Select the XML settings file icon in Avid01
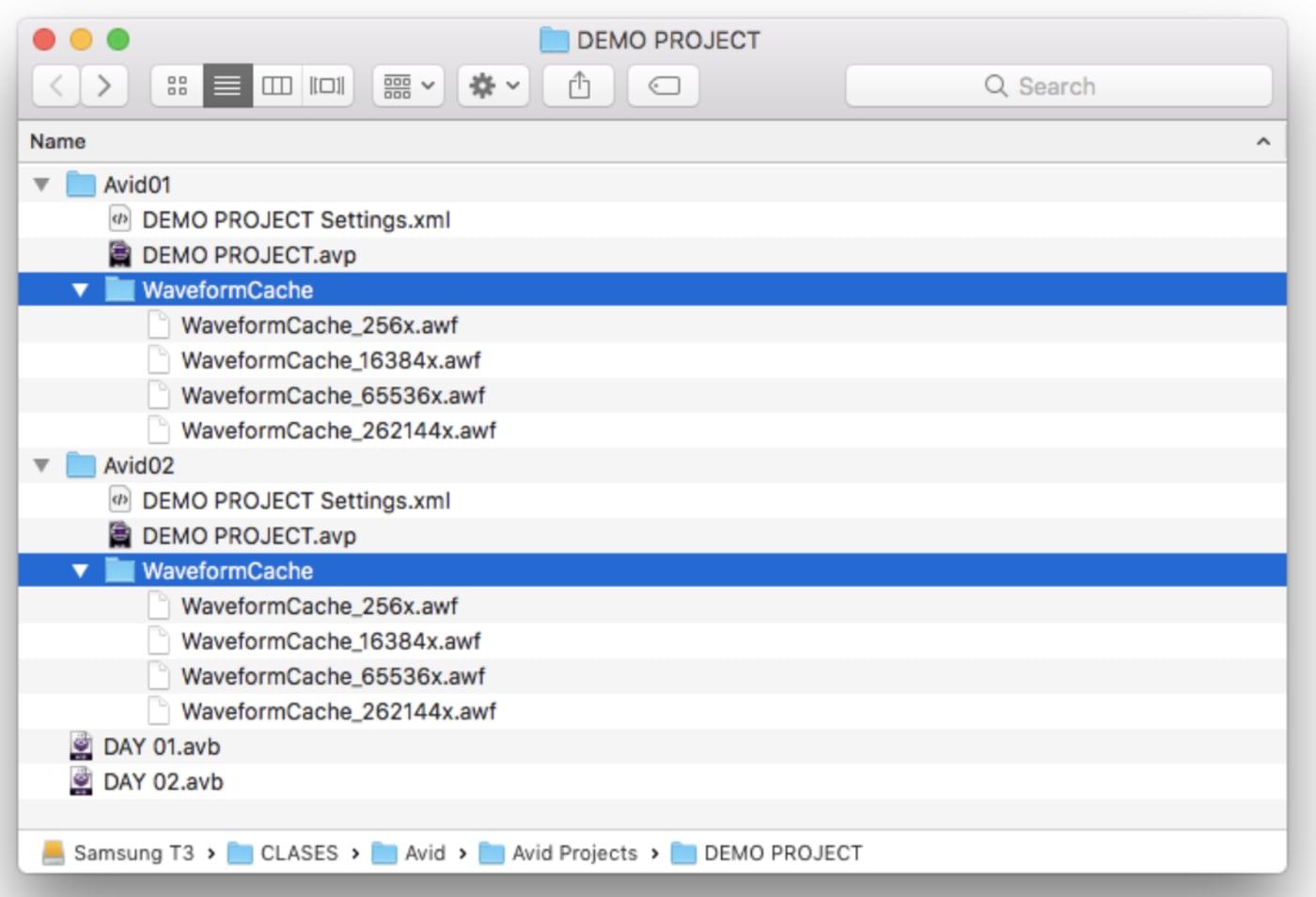This screenshot has height=897, width=1316. tap(119, 219)
